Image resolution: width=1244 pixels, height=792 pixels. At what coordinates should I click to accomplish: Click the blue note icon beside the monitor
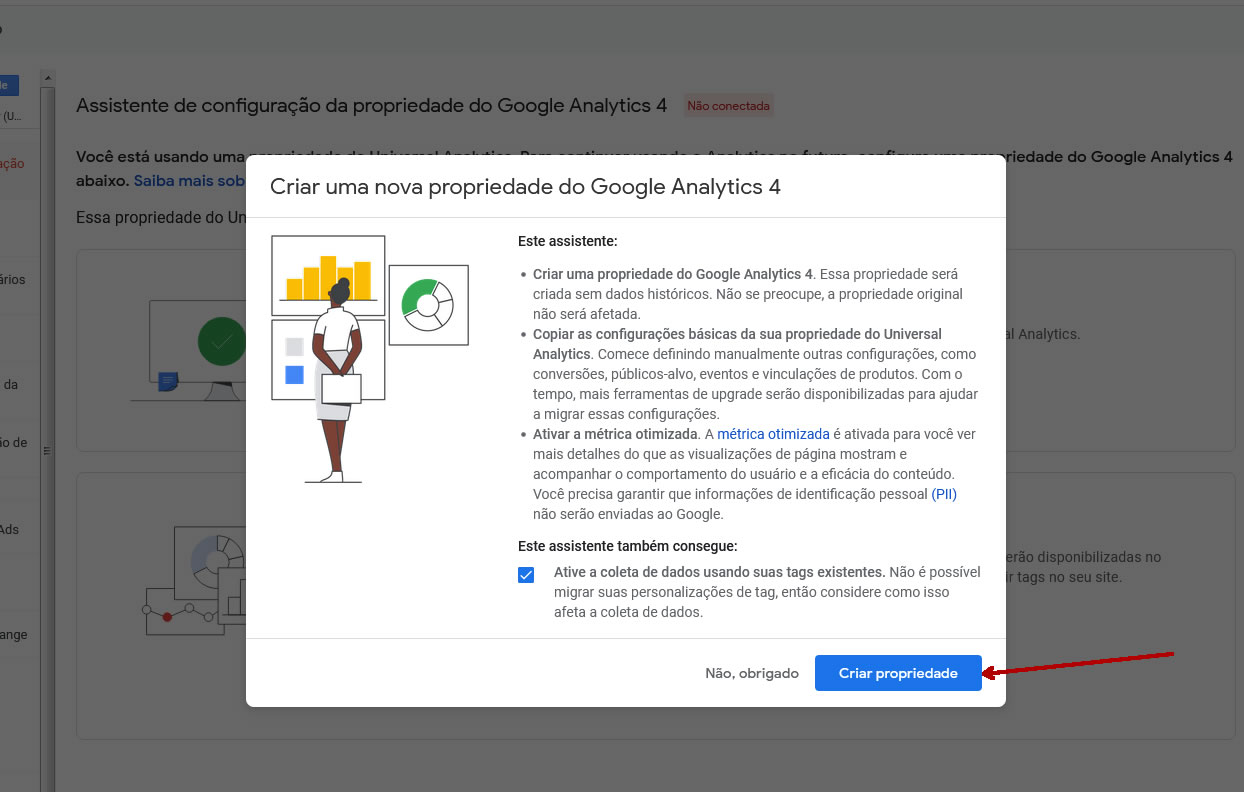[168, 381]
